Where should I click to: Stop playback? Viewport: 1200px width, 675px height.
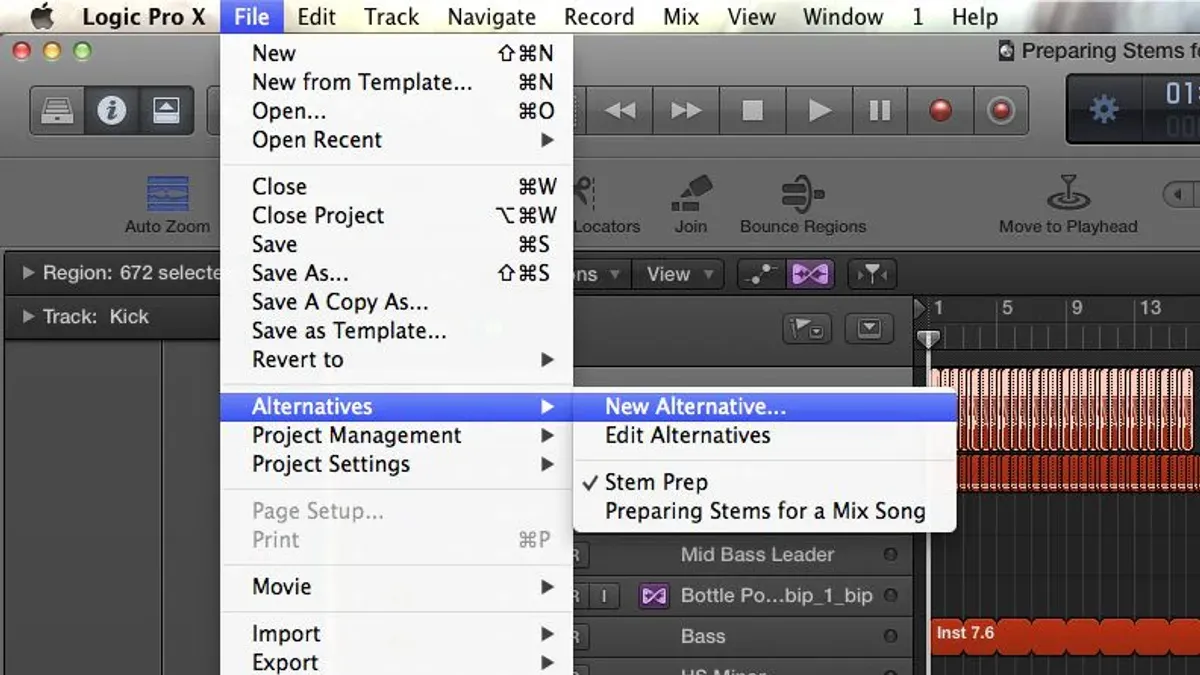(x=752, y=110)
